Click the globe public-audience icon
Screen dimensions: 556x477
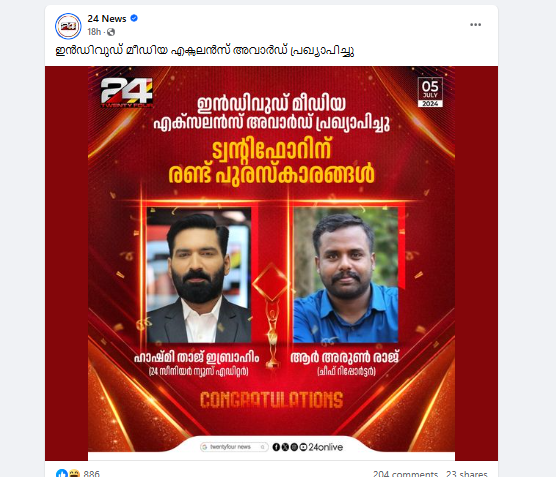(x=111, y=32)
